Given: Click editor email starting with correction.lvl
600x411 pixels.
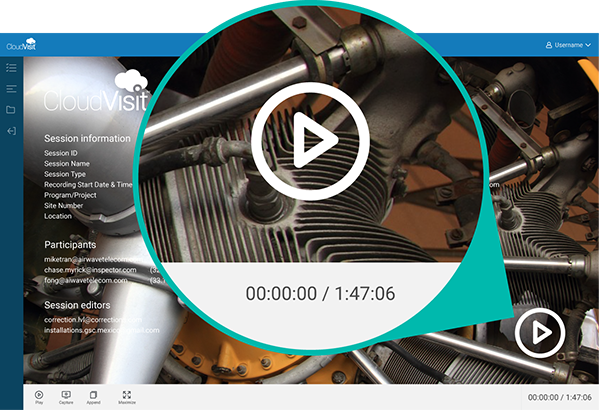Looking at the screenshot, I should coord(93,320).
